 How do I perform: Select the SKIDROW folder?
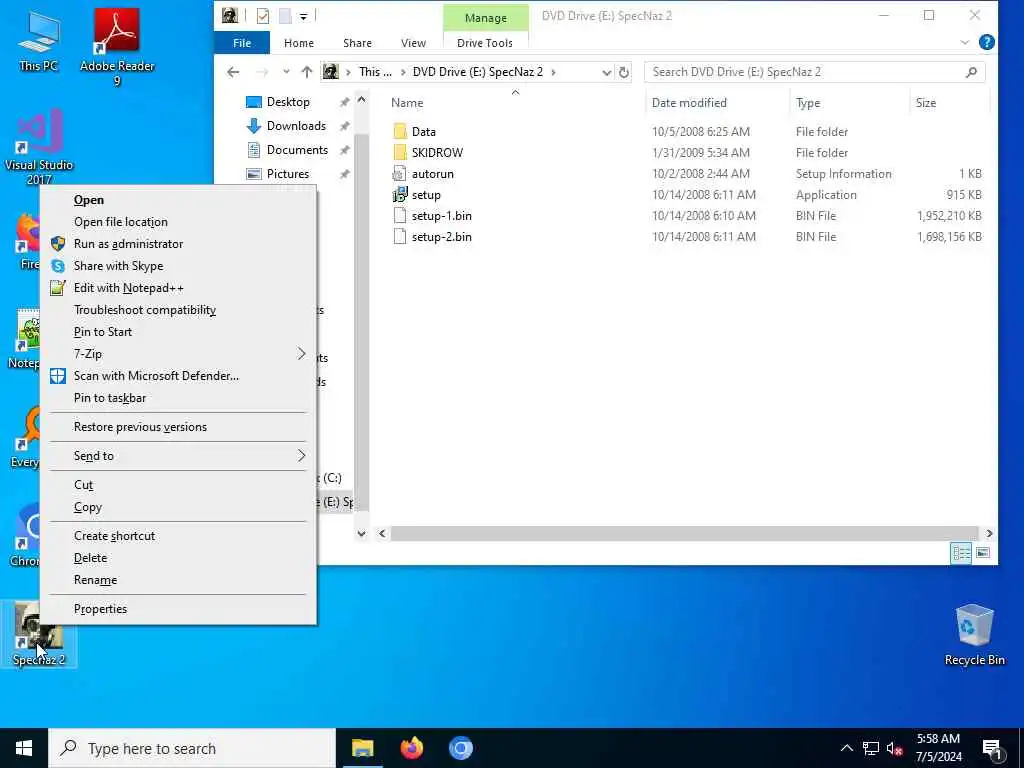point(437,153)
